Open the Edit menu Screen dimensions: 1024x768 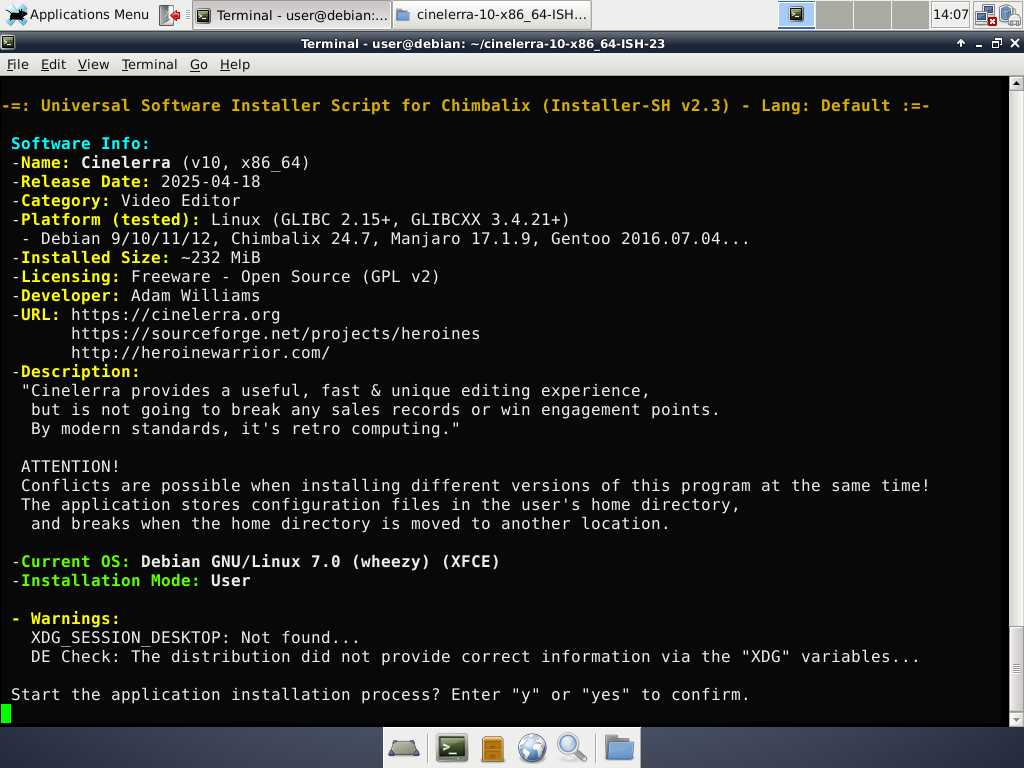click(x=53, y=65)
